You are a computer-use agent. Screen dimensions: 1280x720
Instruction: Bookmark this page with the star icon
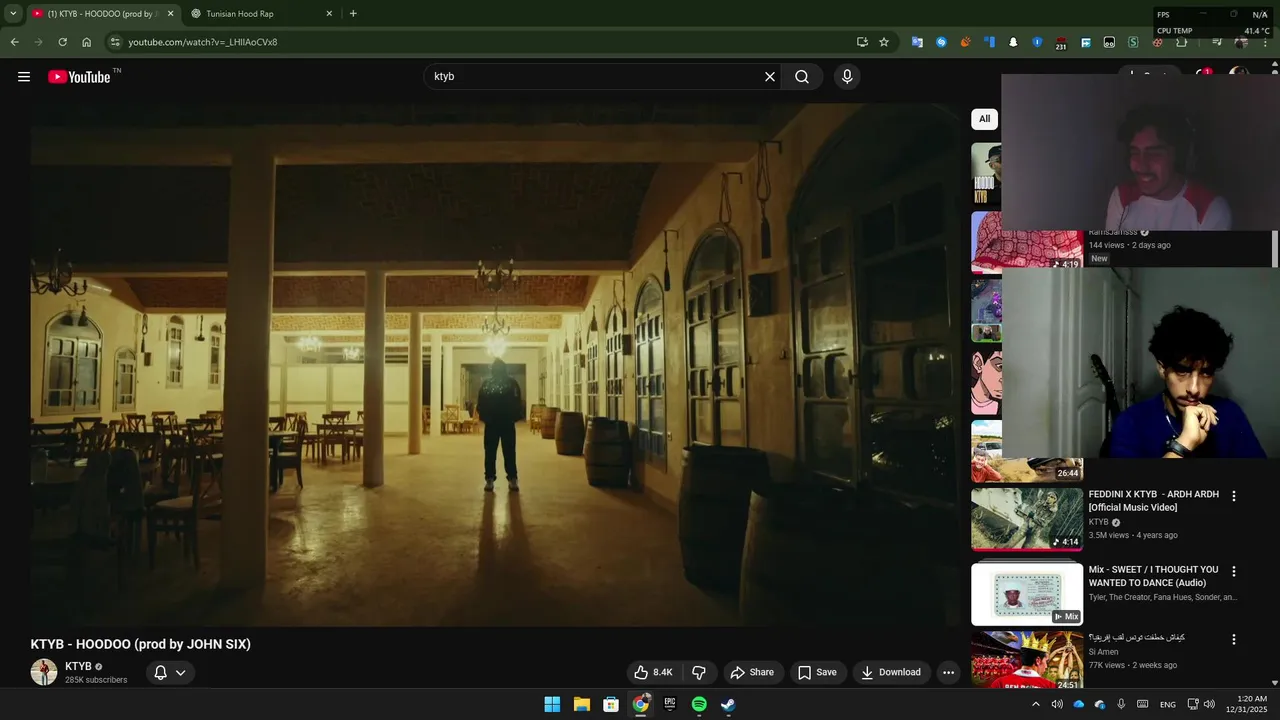tap(884, 42)
